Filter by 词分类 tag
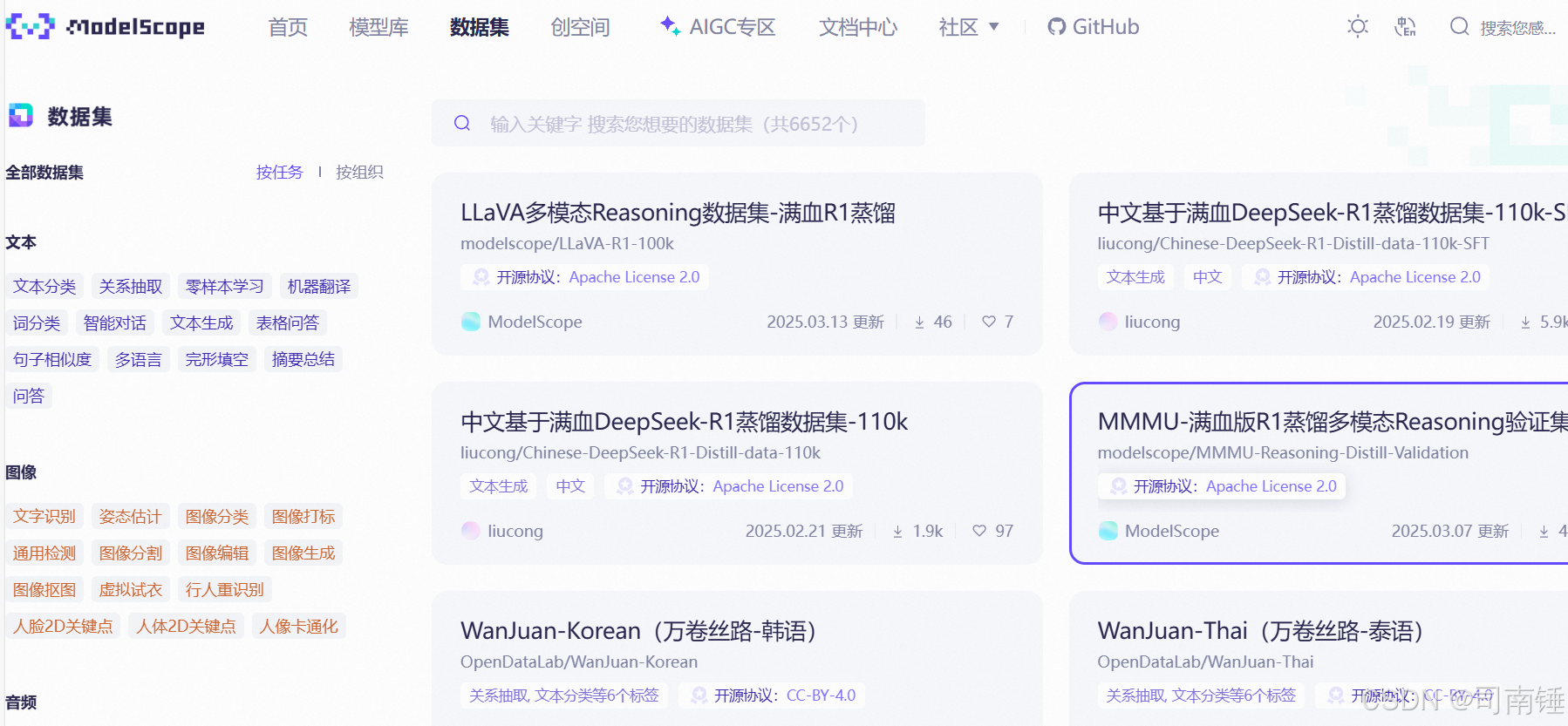Image resolution: width=1568 pixels, height=726 pixels. pos(37,323)
